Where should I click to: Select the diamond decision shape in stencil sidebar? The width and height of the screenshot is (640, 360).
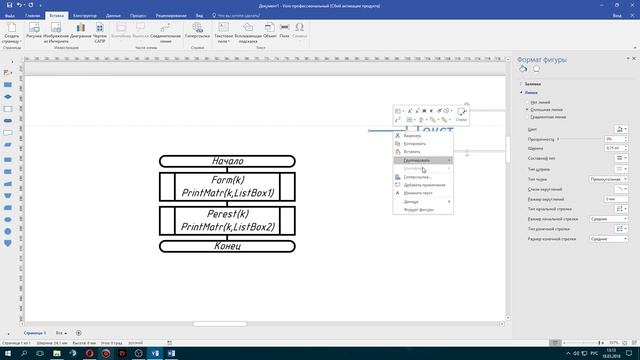[8, 97]
